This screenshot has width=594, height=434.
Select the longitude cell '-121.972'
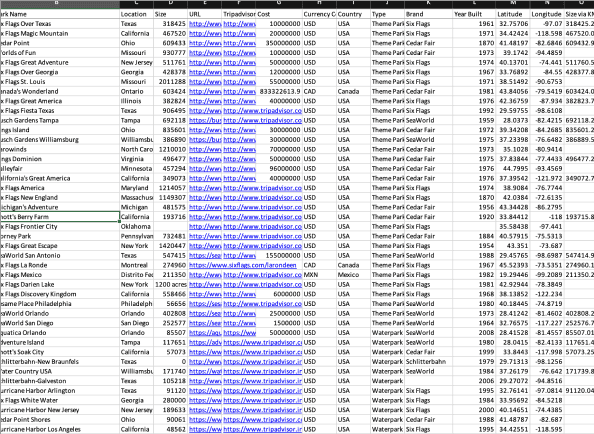[x=547, y=178]
